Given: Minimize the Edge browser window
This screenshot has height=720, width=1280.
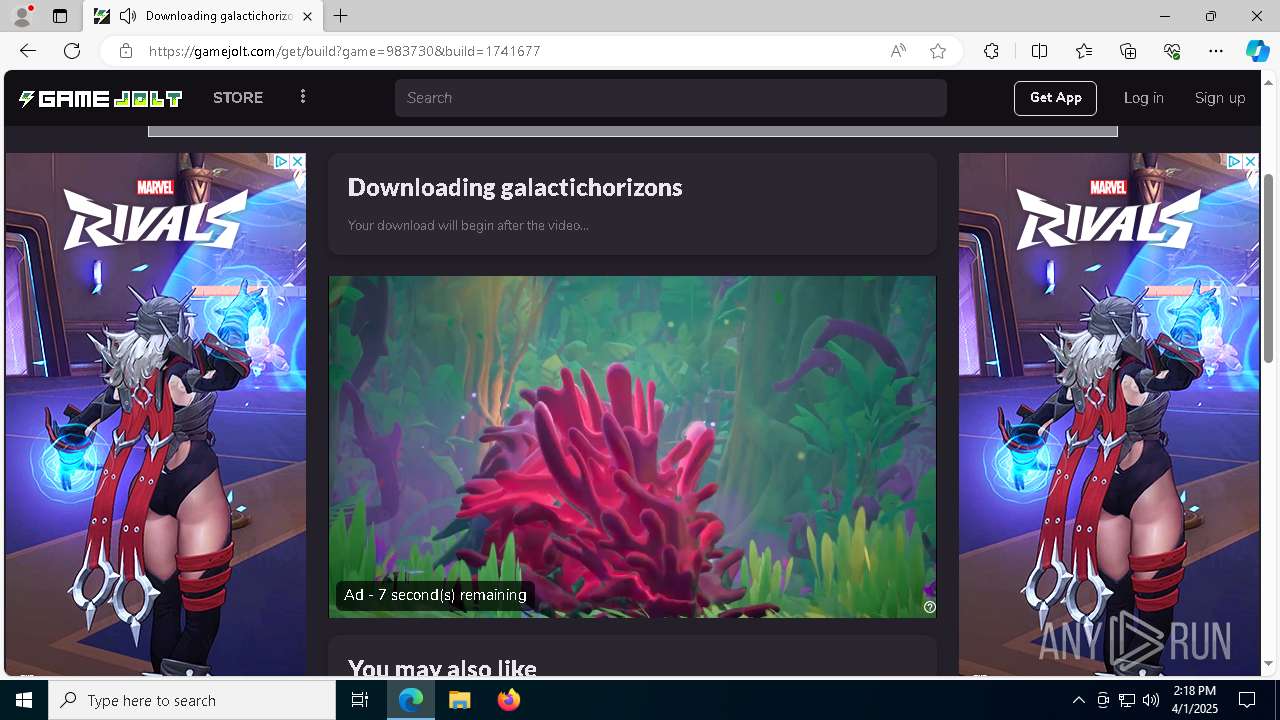Looking at the screenshot, I should 1164,16.
